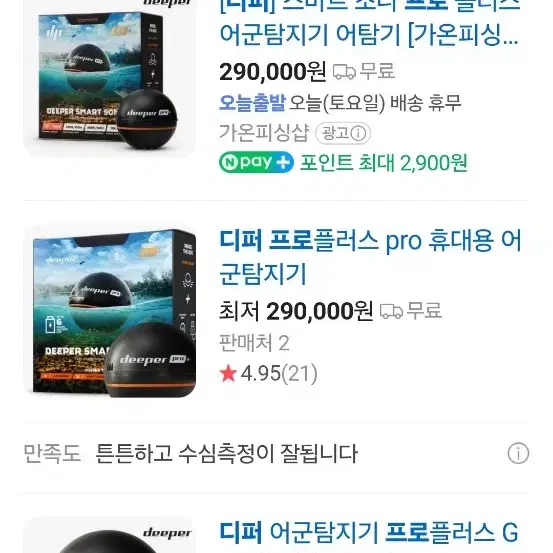Open the 디퍼 프로플러스 pro 휴대용 어군탐지기 listing
Screen dimensions: 553x553
(x=370, y=257)
